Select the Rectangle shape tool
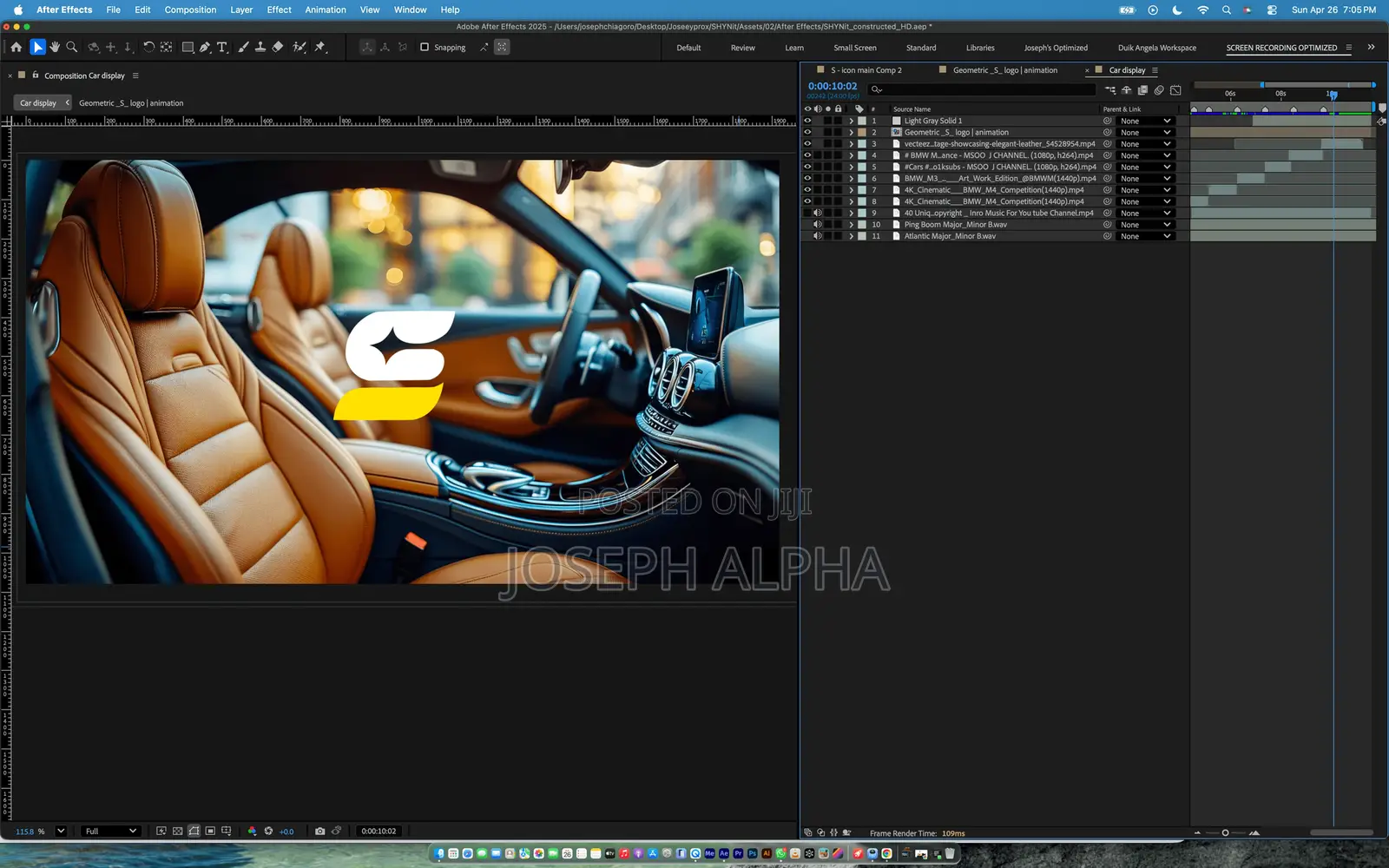Image resolution: width=1389 pixels, height=868 pixels. (188, 47)
